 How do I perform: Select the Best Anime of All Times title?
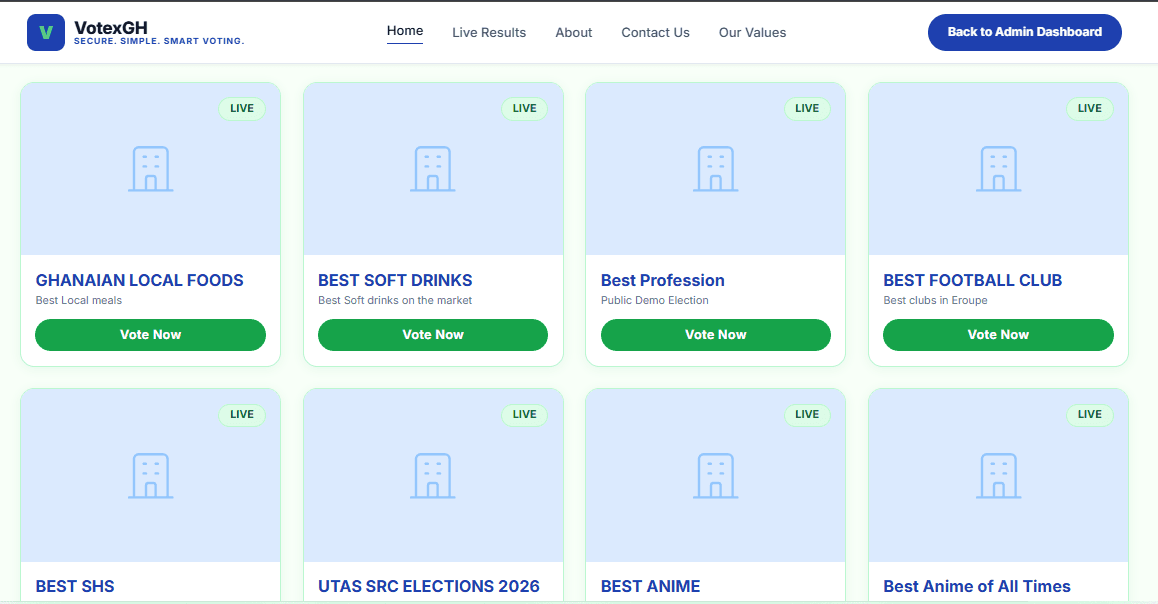976,586
